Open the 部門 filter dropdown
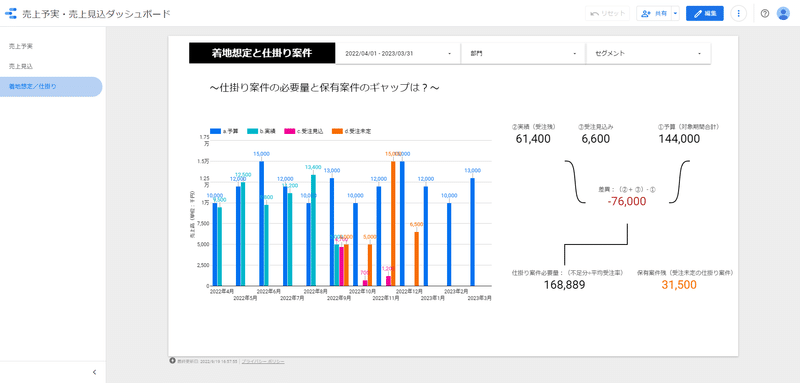The image size is (800, 383). pos(523,53)
